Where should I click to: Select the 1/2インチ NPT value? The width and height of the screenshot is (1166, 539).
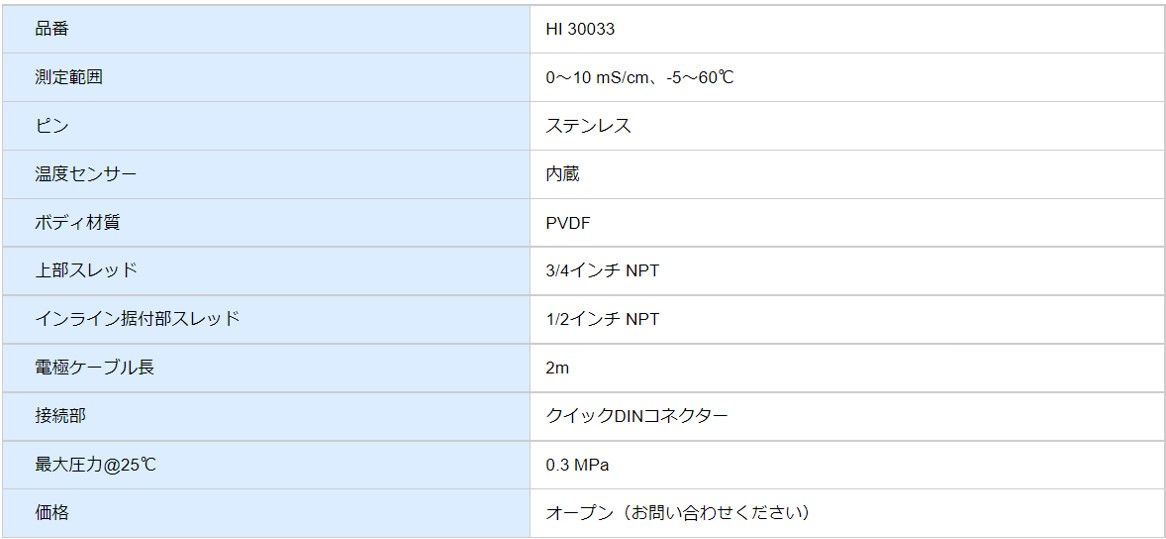(x=602, y=319)
